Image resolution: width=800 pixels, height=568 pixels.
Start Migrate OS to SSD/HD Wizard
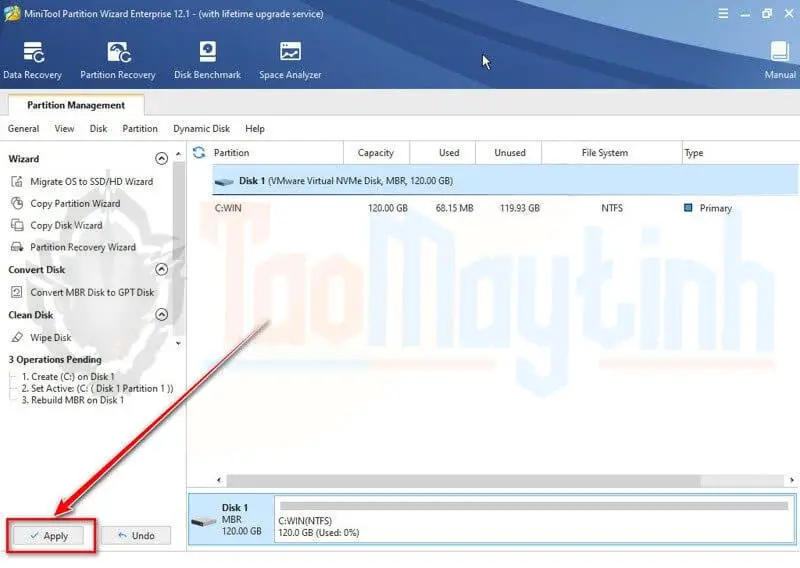pyautogui.click(x=90, y=182)
